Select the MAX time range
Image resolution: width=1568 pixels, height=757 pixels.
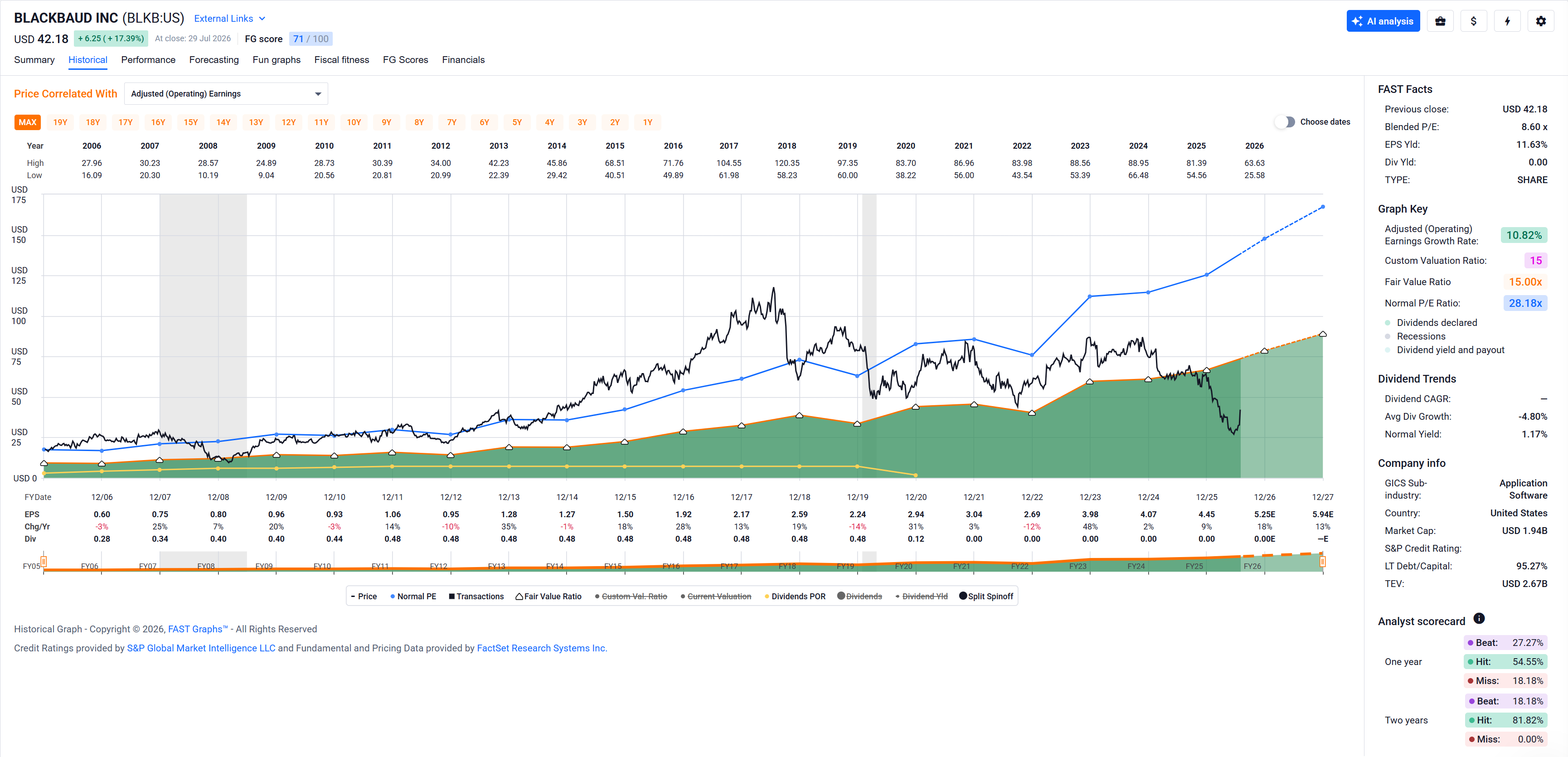27,122
